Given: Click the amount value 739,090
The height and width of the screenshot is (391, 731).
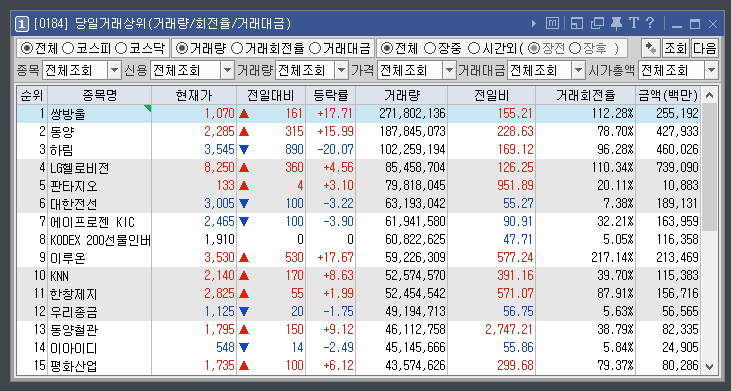Looking at the screenshot, I should pos(676,168).
